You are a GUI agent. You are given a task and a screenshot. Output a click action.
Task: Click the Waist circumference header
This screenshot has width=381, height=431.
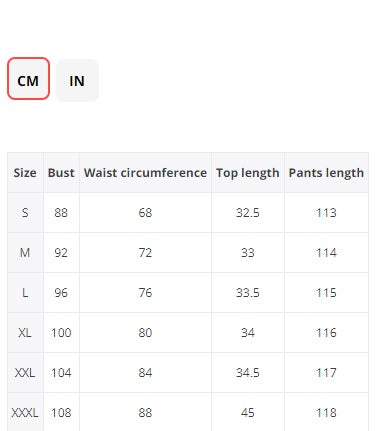point(145,173)
